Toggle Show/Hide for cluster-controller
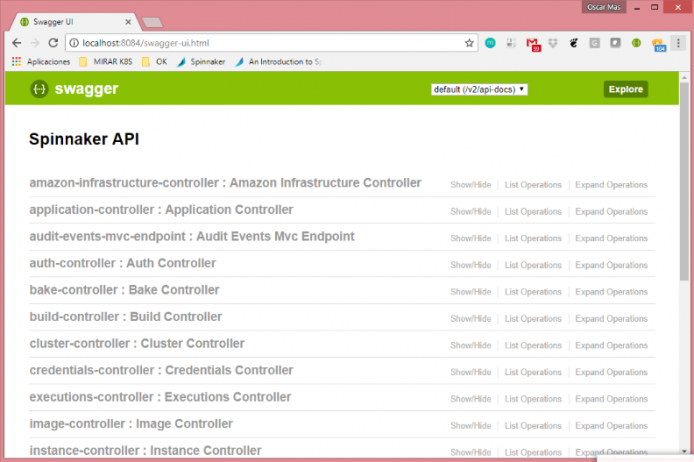 pos(470,345)
